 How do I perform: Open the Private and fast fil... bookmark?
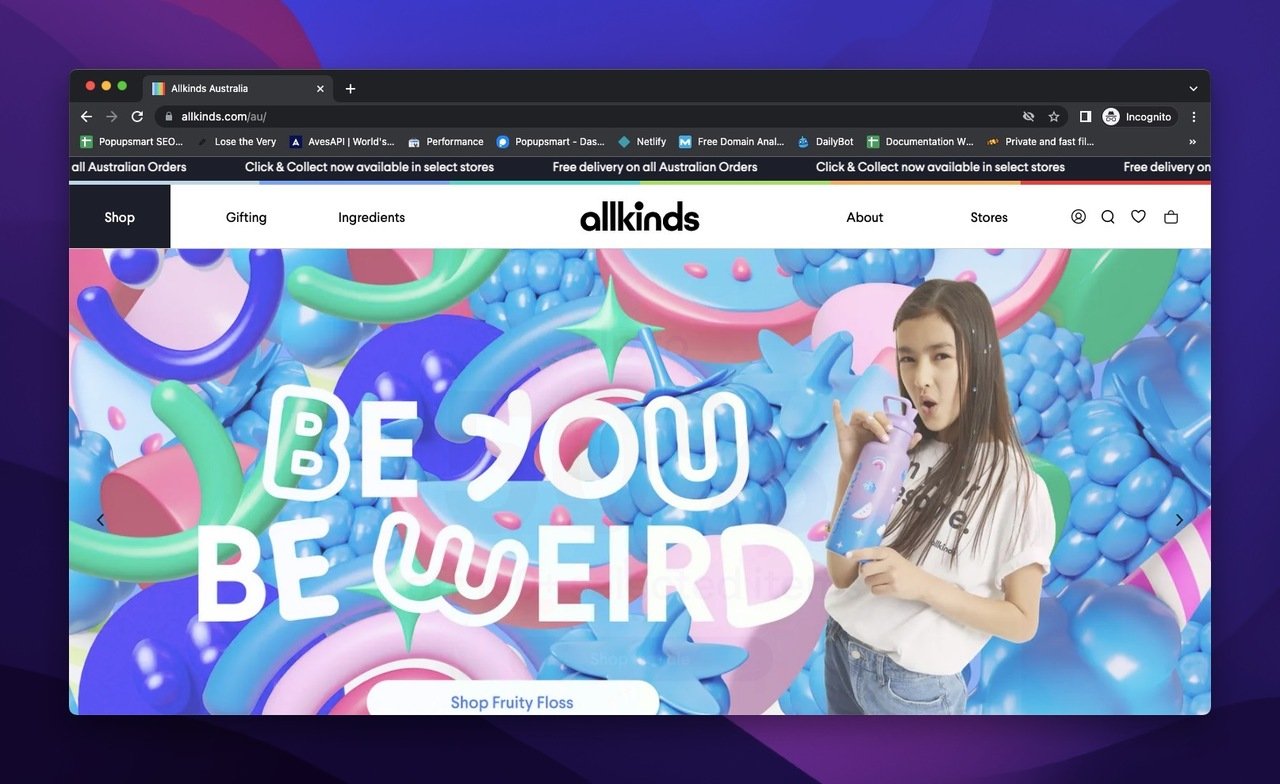[x=1041, y=142]
